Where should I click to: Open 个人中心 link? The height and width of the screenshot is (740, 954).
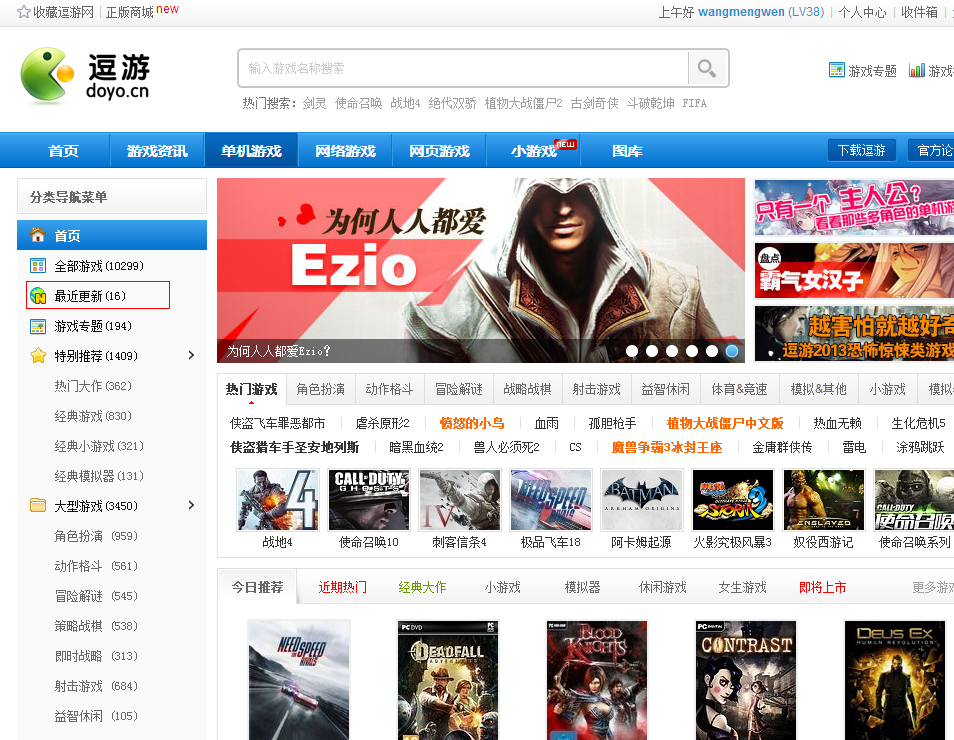tap(862, 12)
